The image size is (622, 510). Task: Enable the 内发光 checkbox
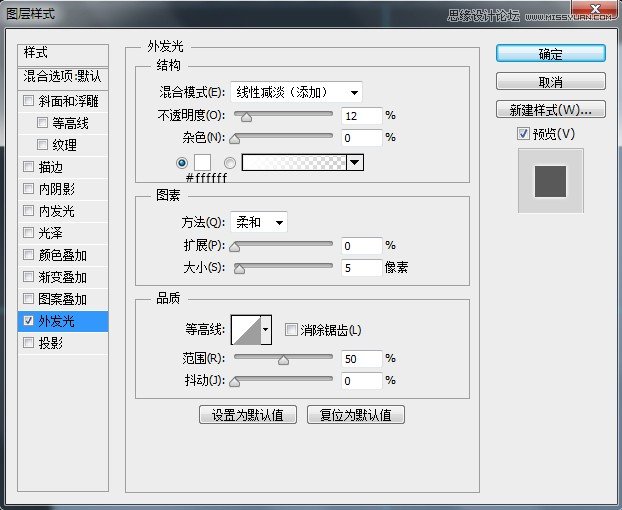28,210
